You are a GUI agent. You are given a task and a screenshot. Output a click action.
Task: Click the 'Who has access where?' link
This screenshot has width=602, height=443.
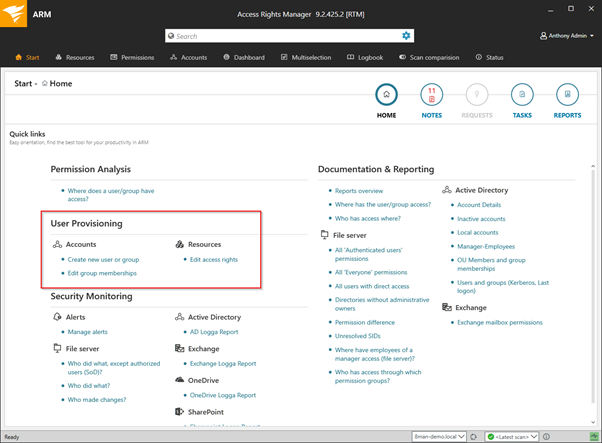point(367,218)
